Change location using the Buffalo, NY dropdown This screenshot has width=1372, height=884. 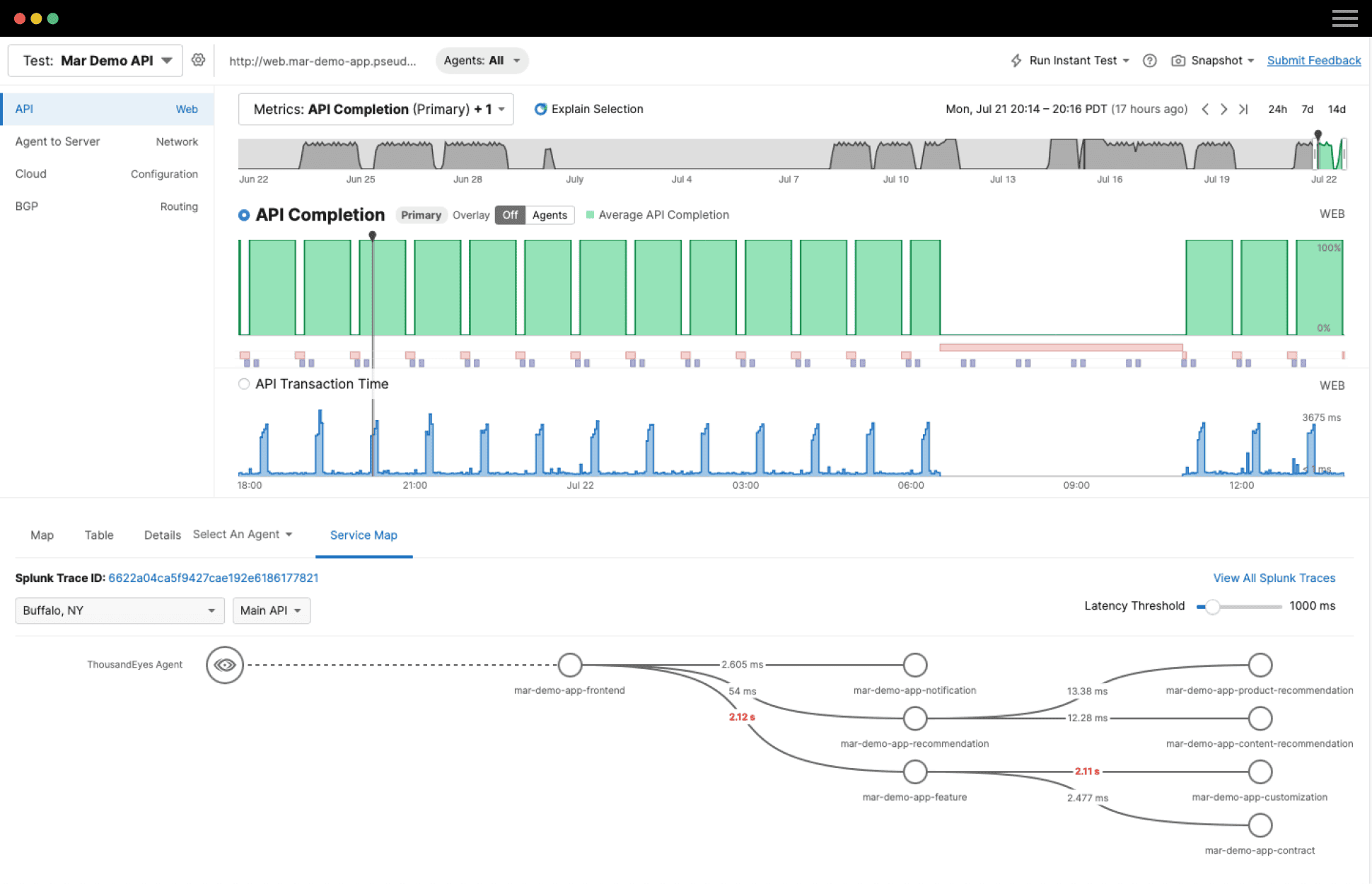coord(119,610)
